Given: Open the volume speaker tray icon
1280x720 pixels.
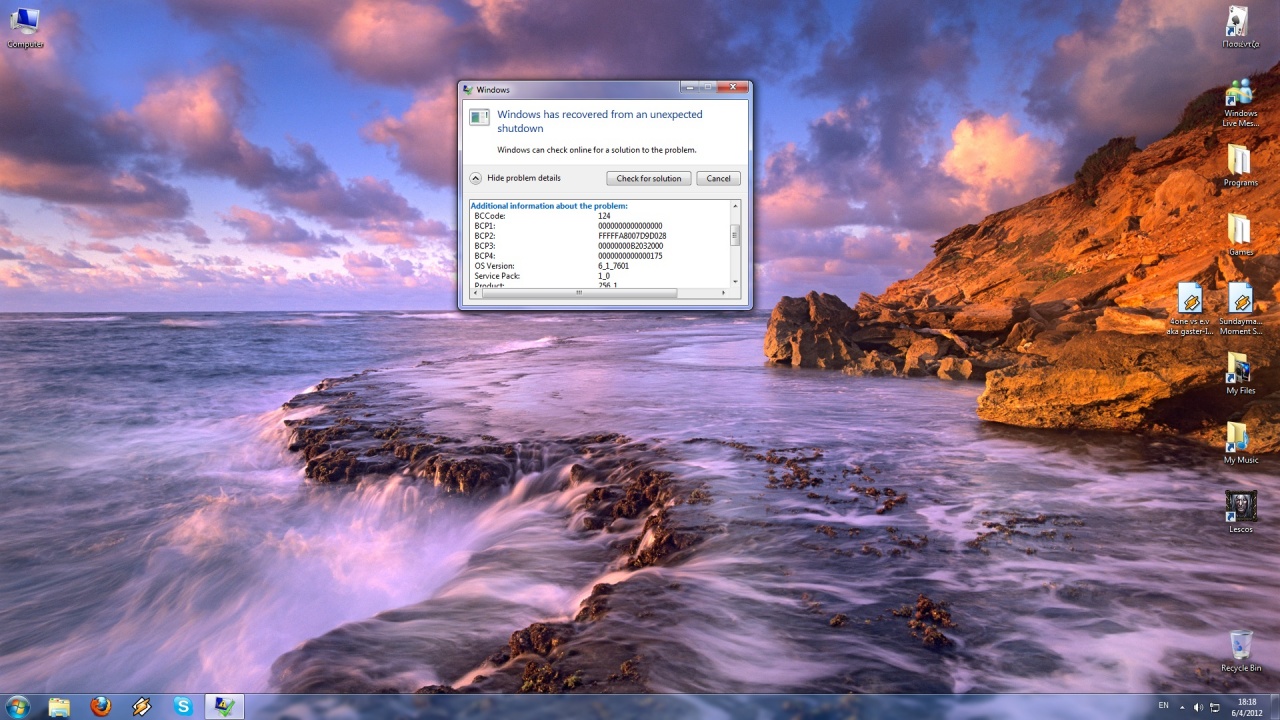Looking at the screenshot, I should pos(1198,707).
